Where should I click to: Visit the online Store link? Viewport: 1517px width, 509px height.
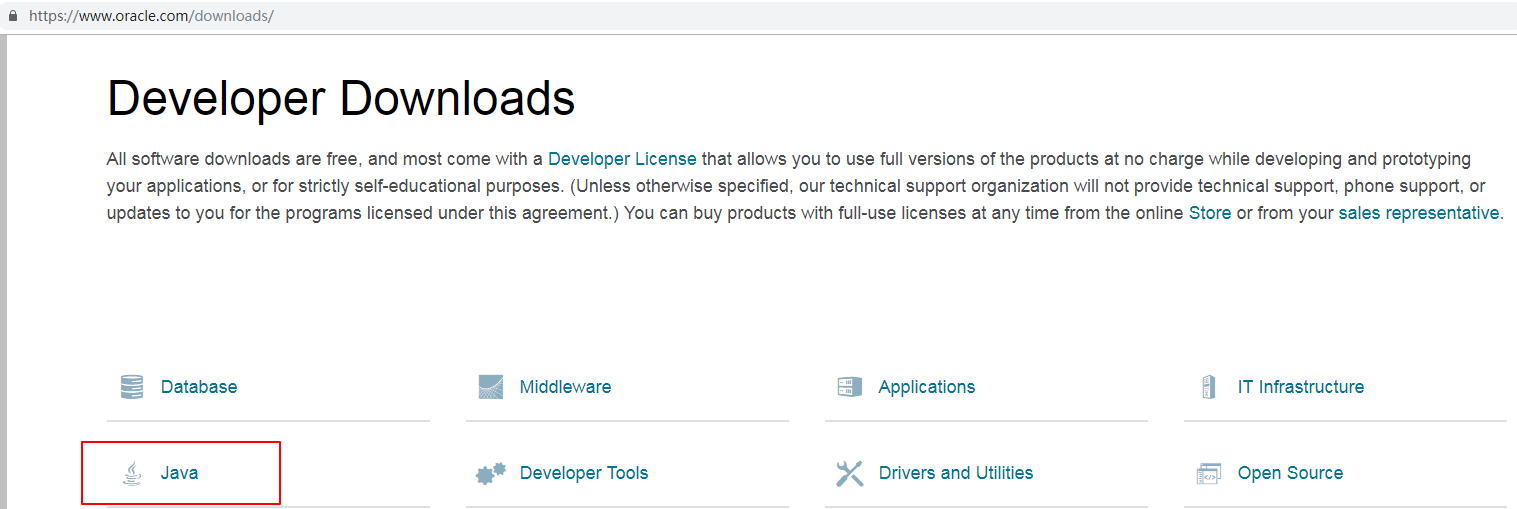[1210, 213]
